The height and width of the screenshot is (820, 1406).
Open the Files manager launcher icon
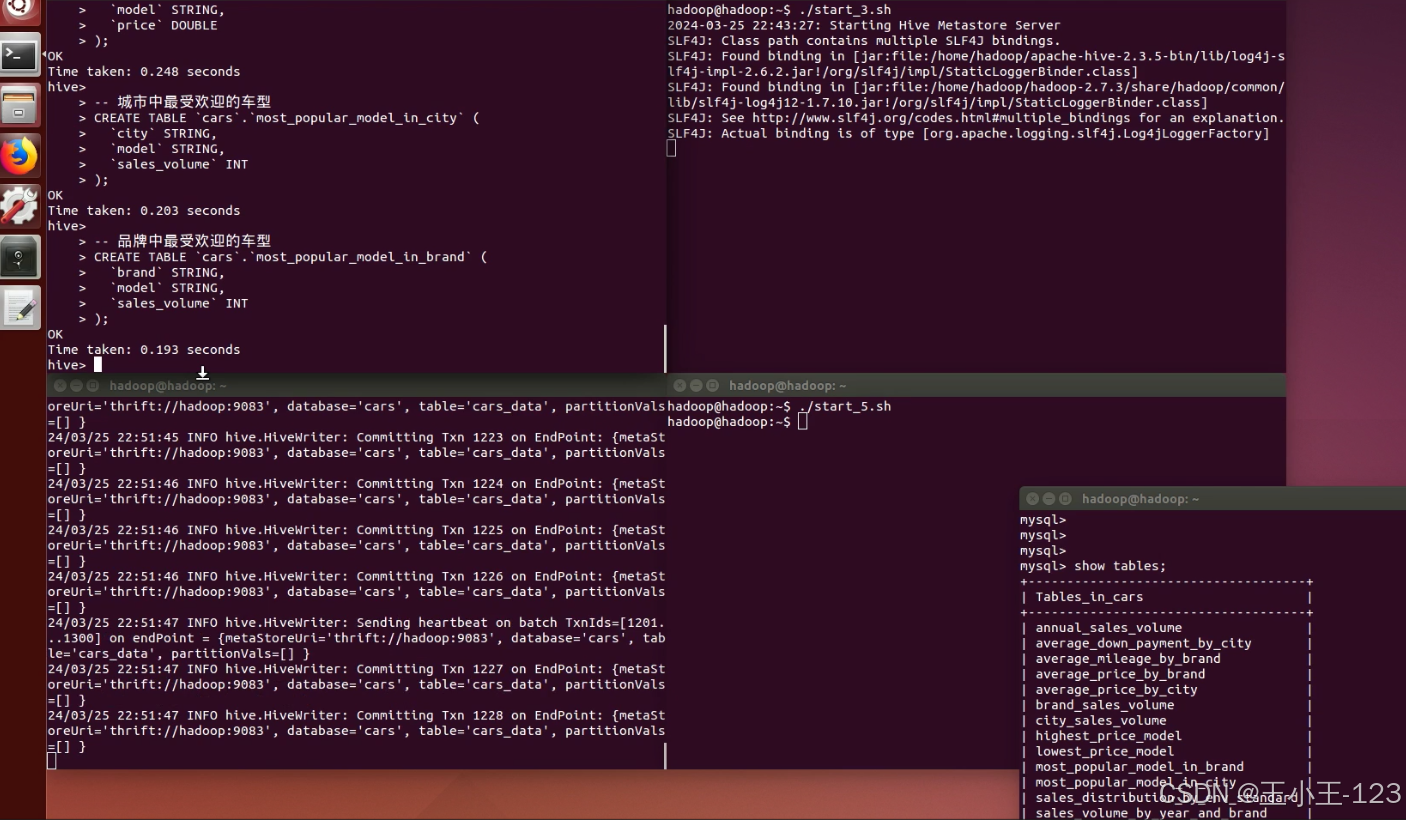21,105
